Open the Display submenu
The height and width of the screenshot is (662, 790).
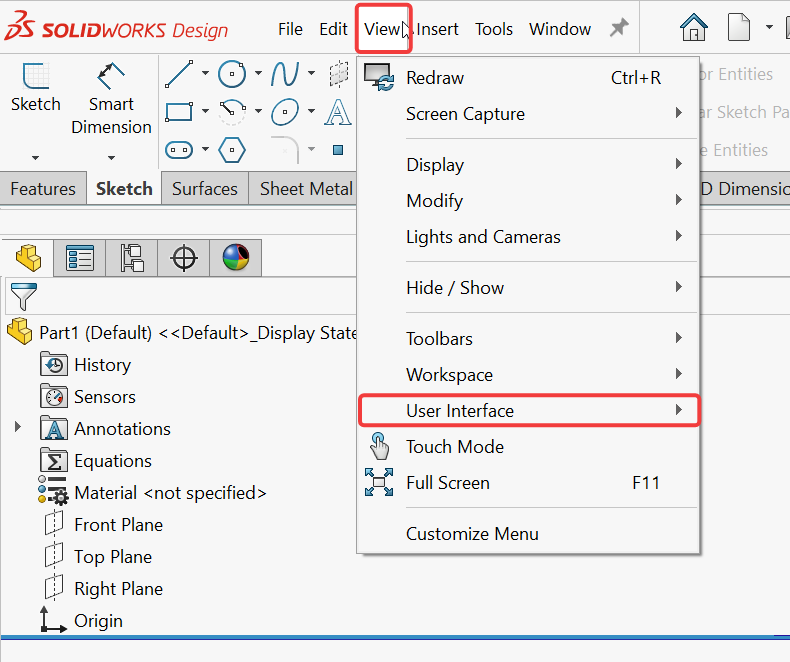click(x=528, y=165)
